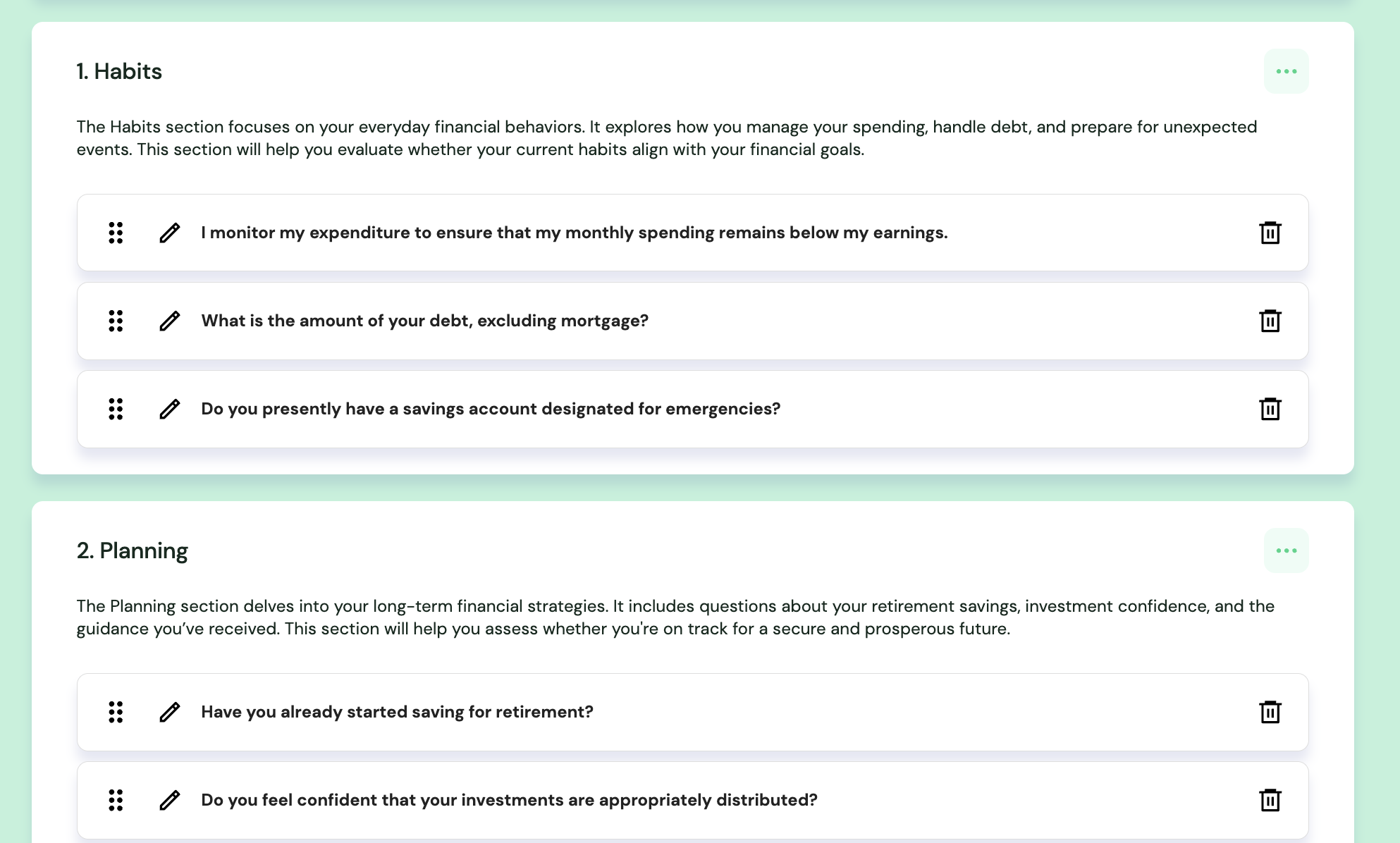Delete the monthly spending question

tap(1270, 233)
